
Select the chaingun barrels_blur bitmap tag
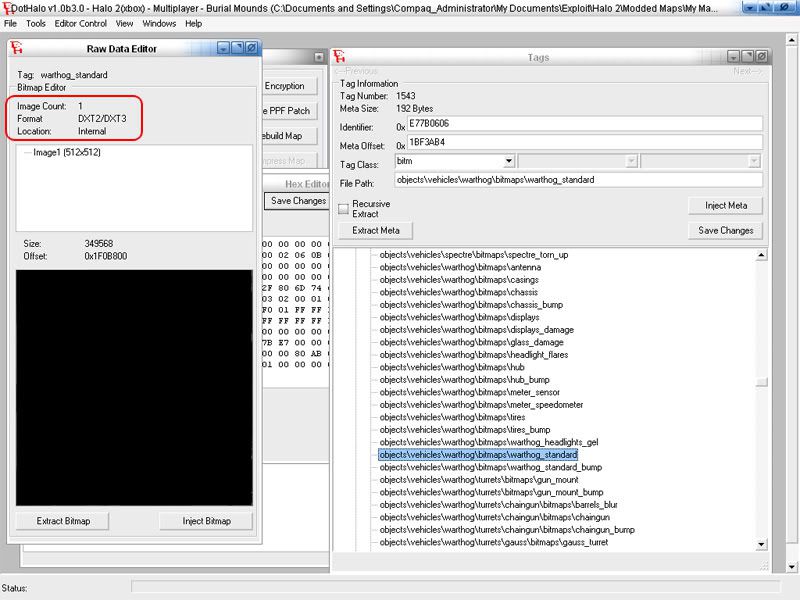click(498, 505)
